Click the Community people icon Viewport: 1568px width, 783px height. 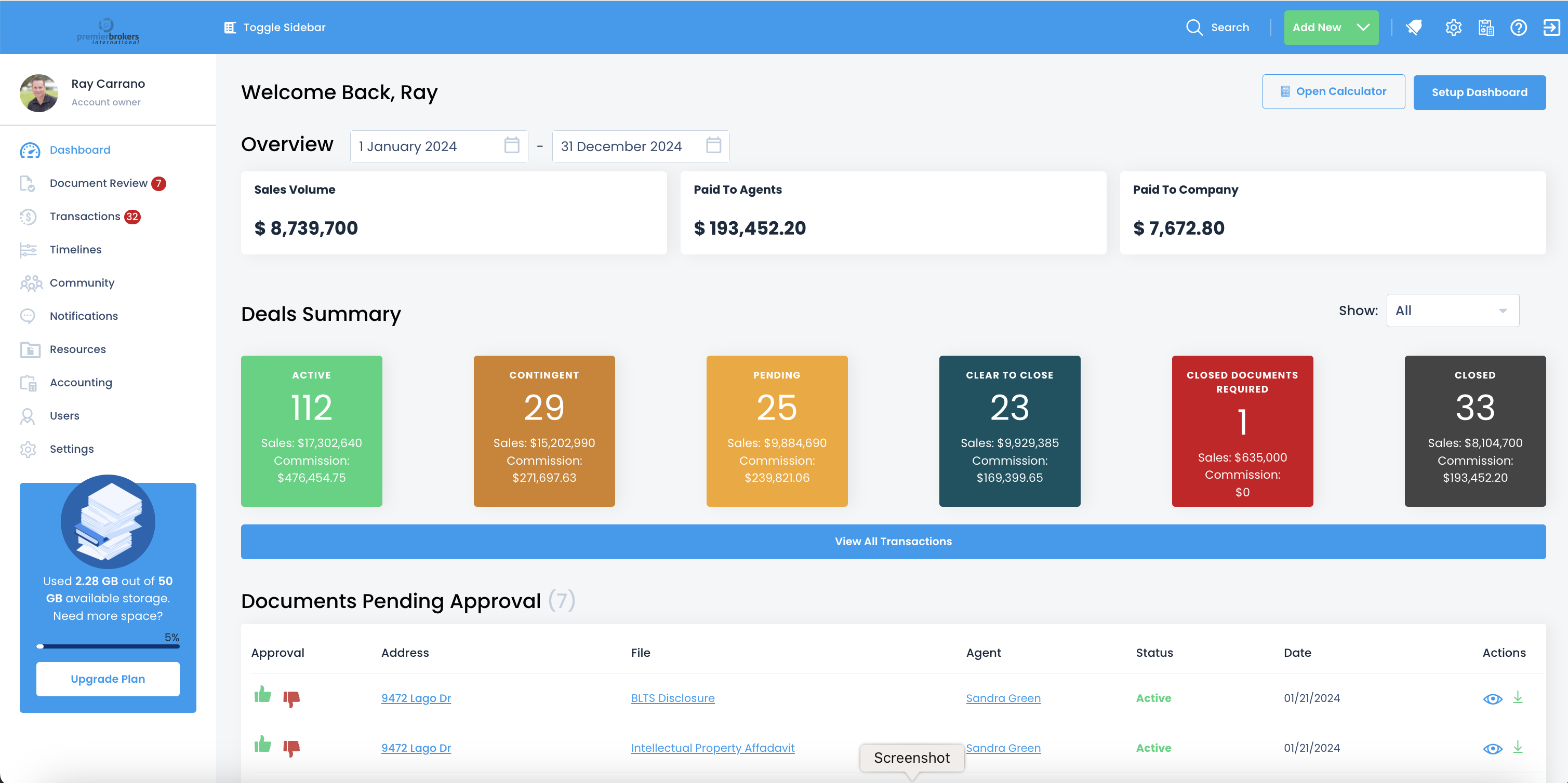(31, 283)
